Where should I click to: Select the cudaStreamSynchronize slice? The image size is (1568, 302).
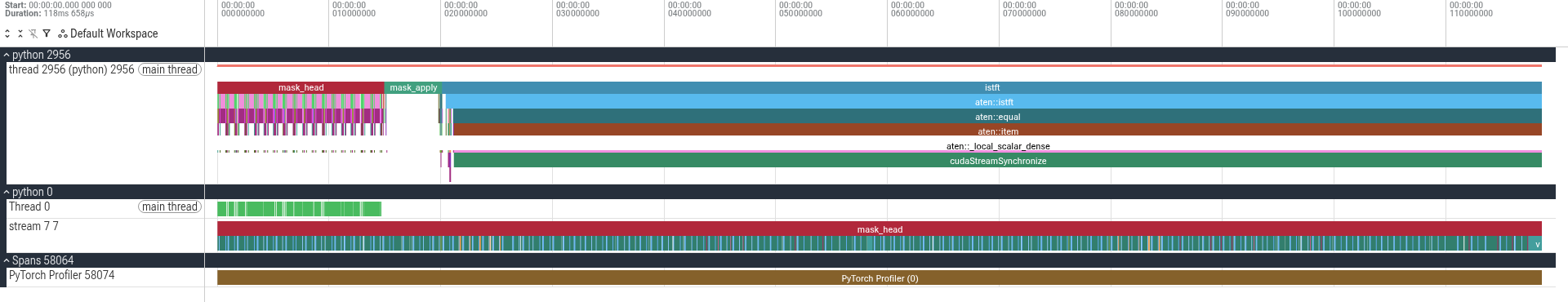pos(997,161)
